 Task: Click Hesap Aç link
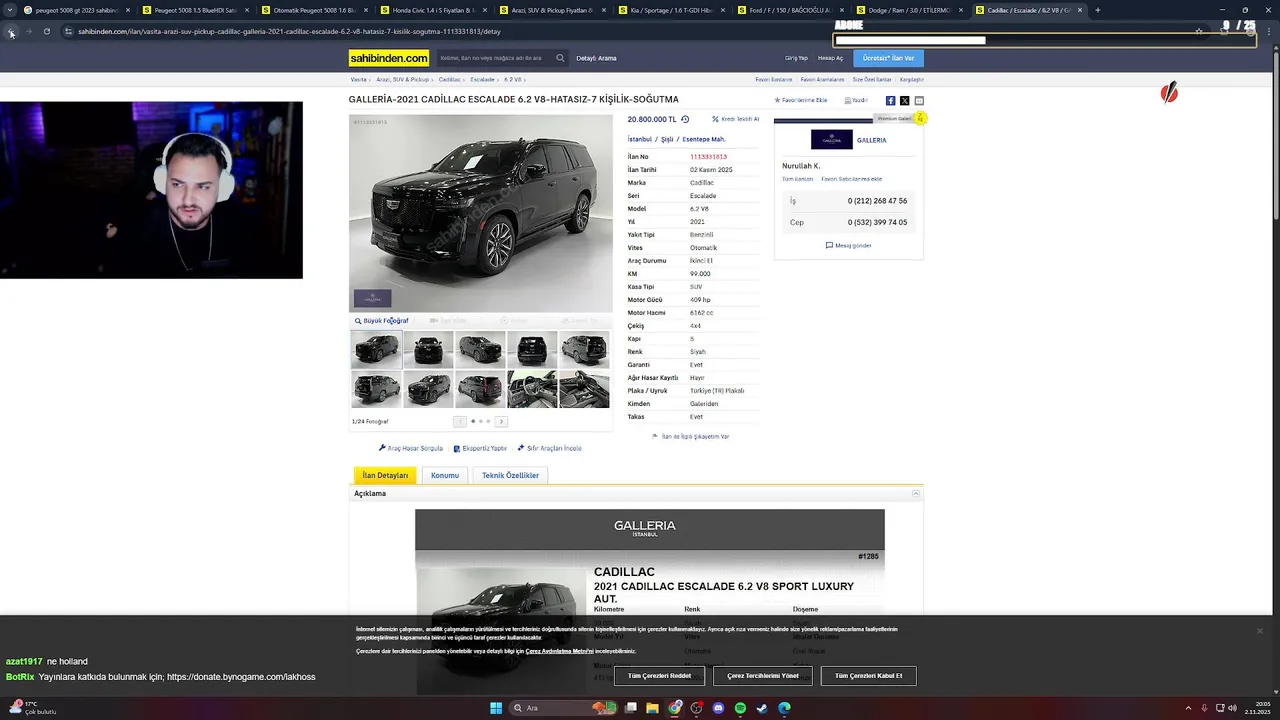[830, 58]
